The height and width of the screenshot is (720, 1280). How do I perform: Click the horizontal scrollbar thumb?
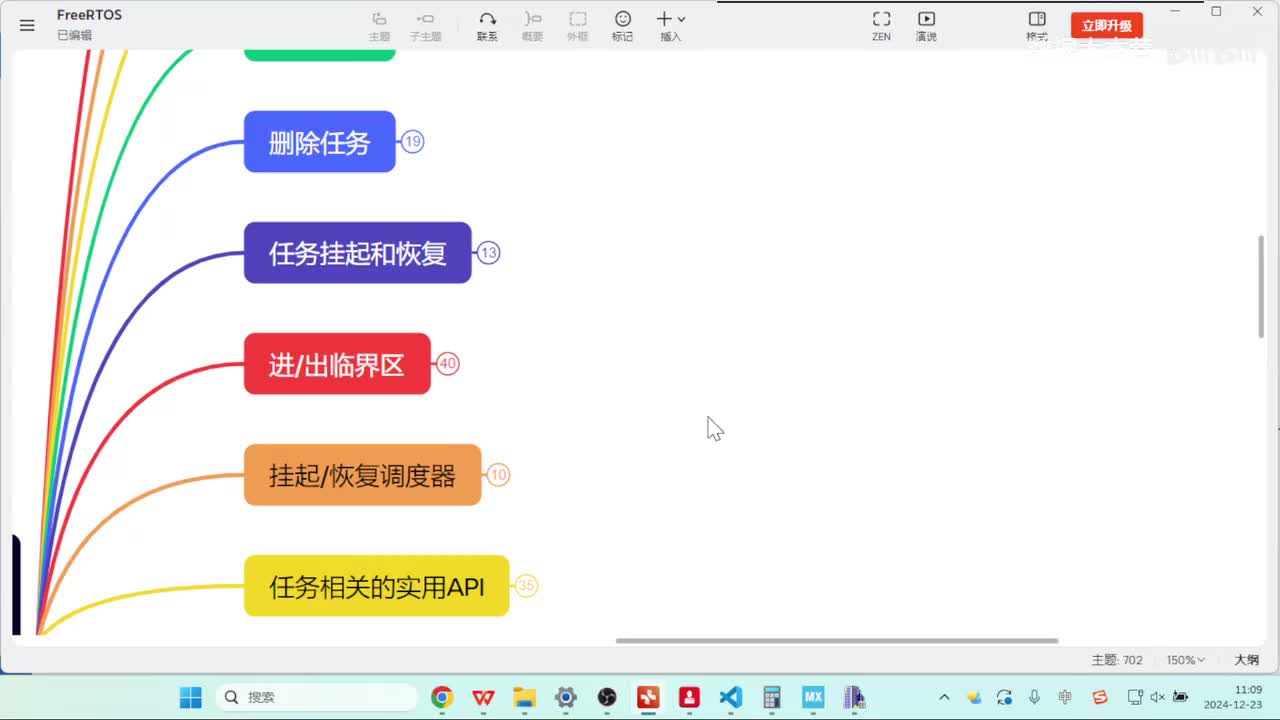[837, 641]
